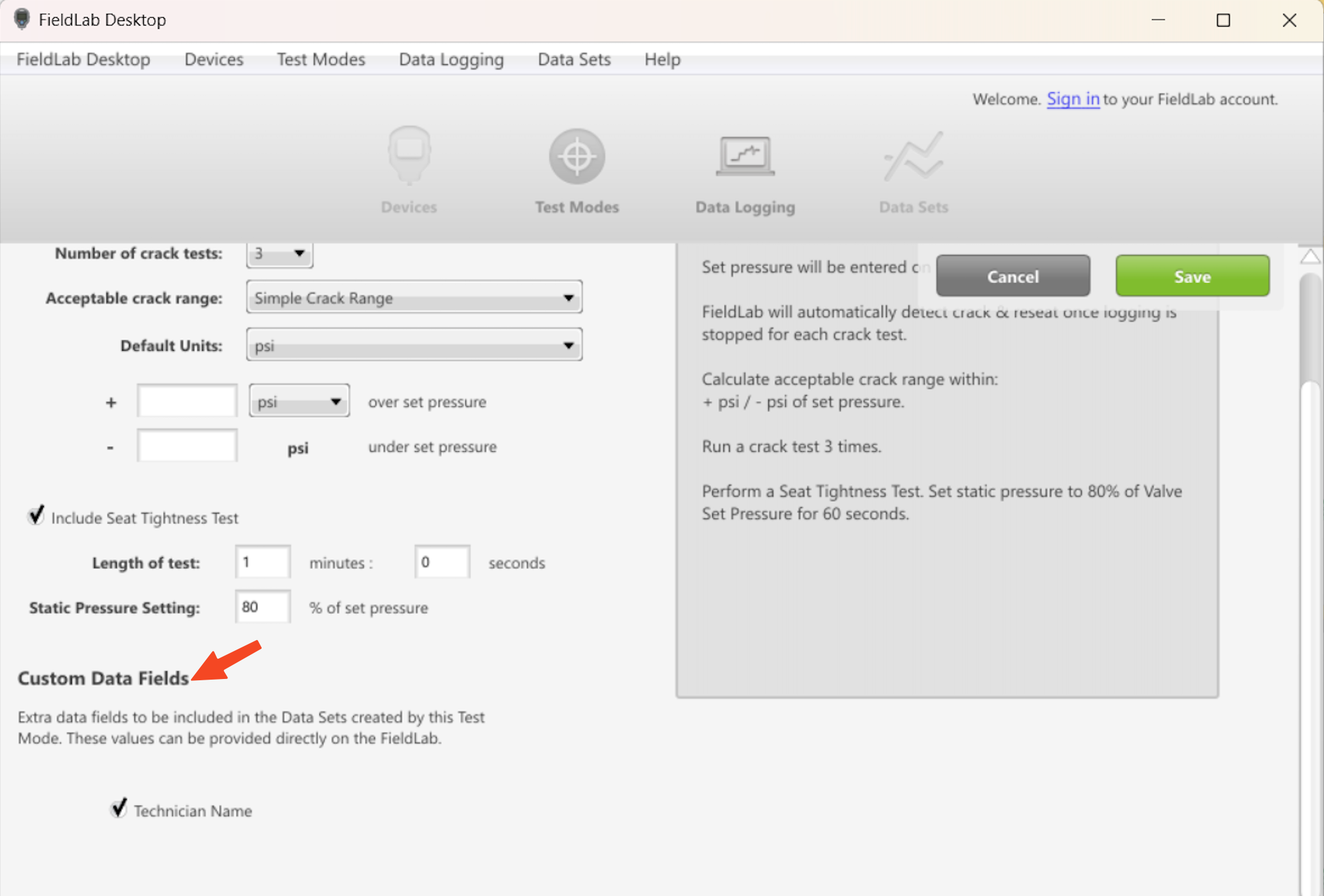The image size is (1324, 896).
Task: Click the green Save button
Action: pyautogui.click(x=1192, y=276)
